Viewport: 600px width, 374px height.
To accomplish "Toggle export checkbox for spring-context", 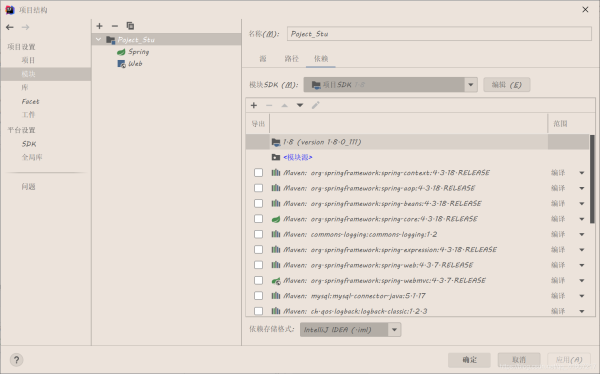I will click(258, 173).
